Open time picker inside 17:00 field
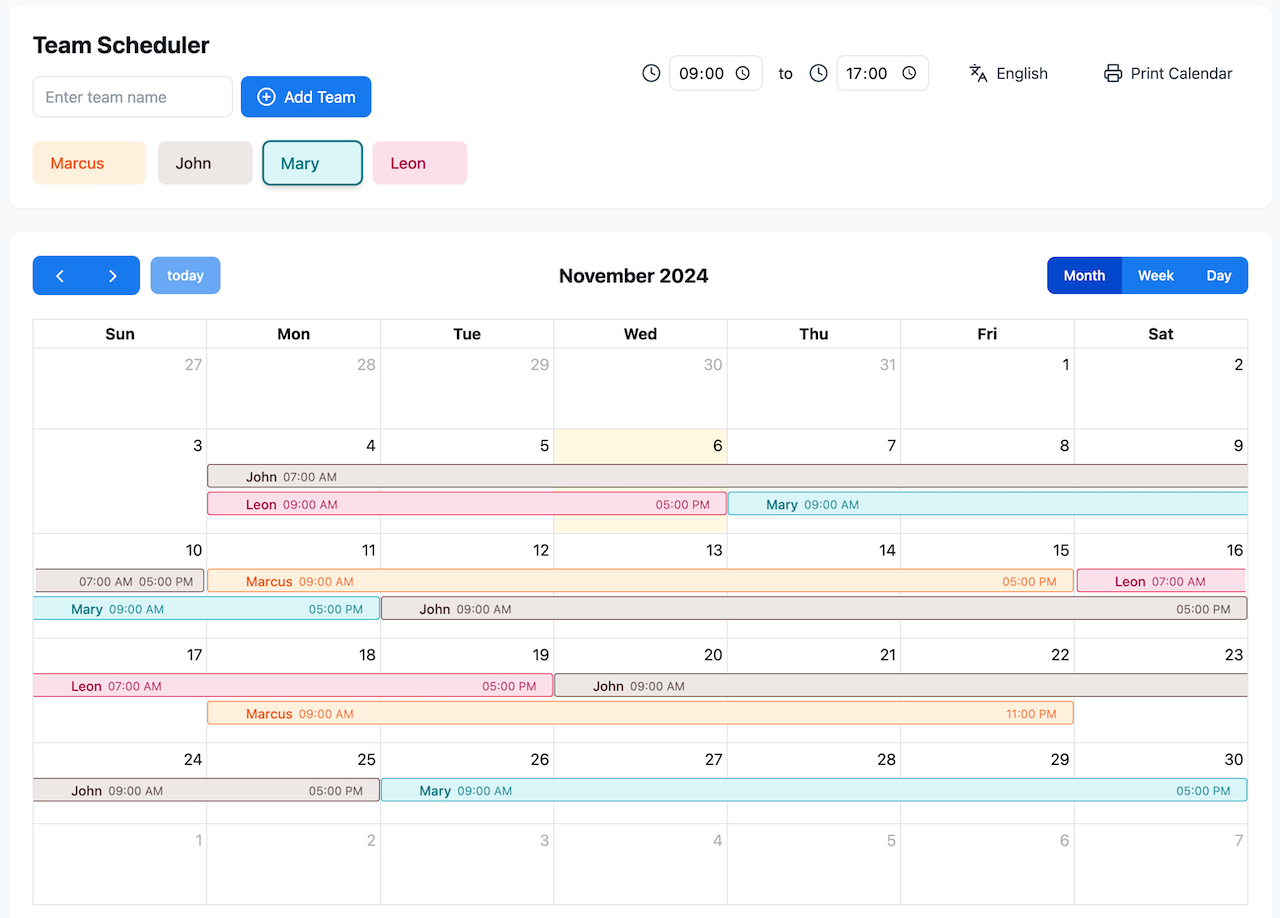Viewport: 1280px width, 918px height. (909, 73)
